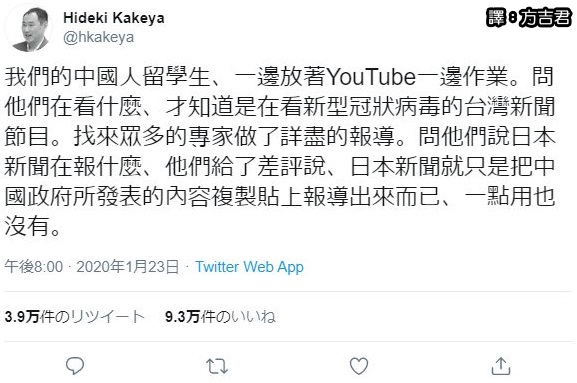577x383 pixels.
Task: Click the 節目 text starting the third line
Action: click(27, 137)
